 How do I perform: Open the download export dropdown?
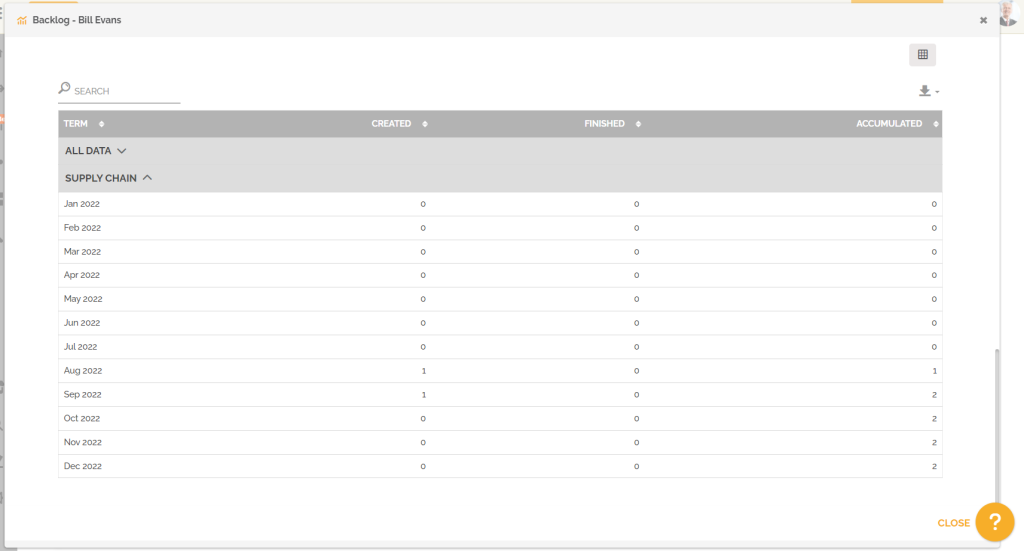(928, 91)
